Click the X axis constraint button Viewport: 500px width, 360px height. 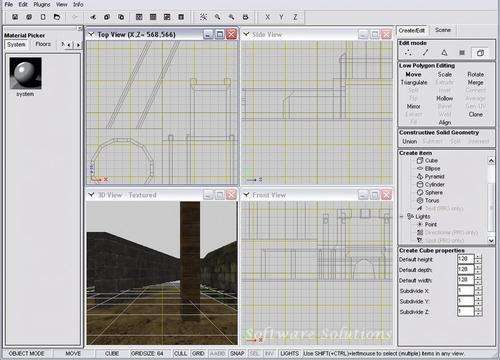coord(267,17)
